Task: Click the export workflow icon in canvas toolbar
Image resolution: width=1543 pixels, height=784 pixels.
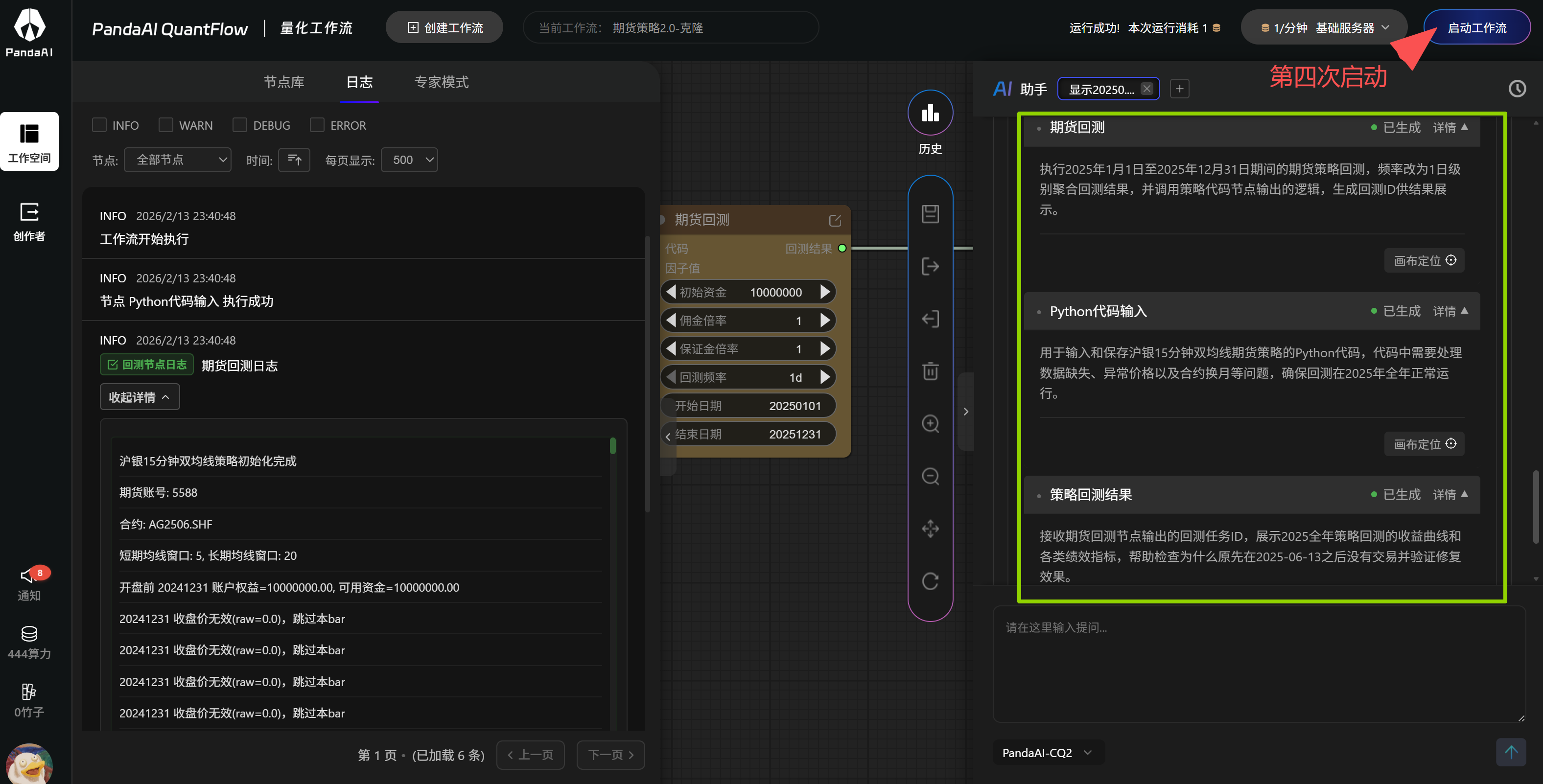Action: click(930, 267)
